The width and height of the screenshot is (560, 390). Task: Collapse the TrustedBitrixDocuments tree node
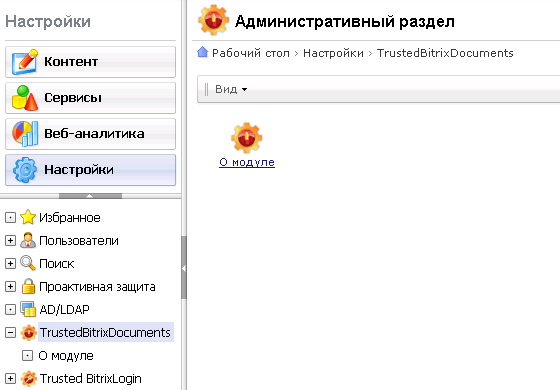pyautogui.click(x=10, y=332)
